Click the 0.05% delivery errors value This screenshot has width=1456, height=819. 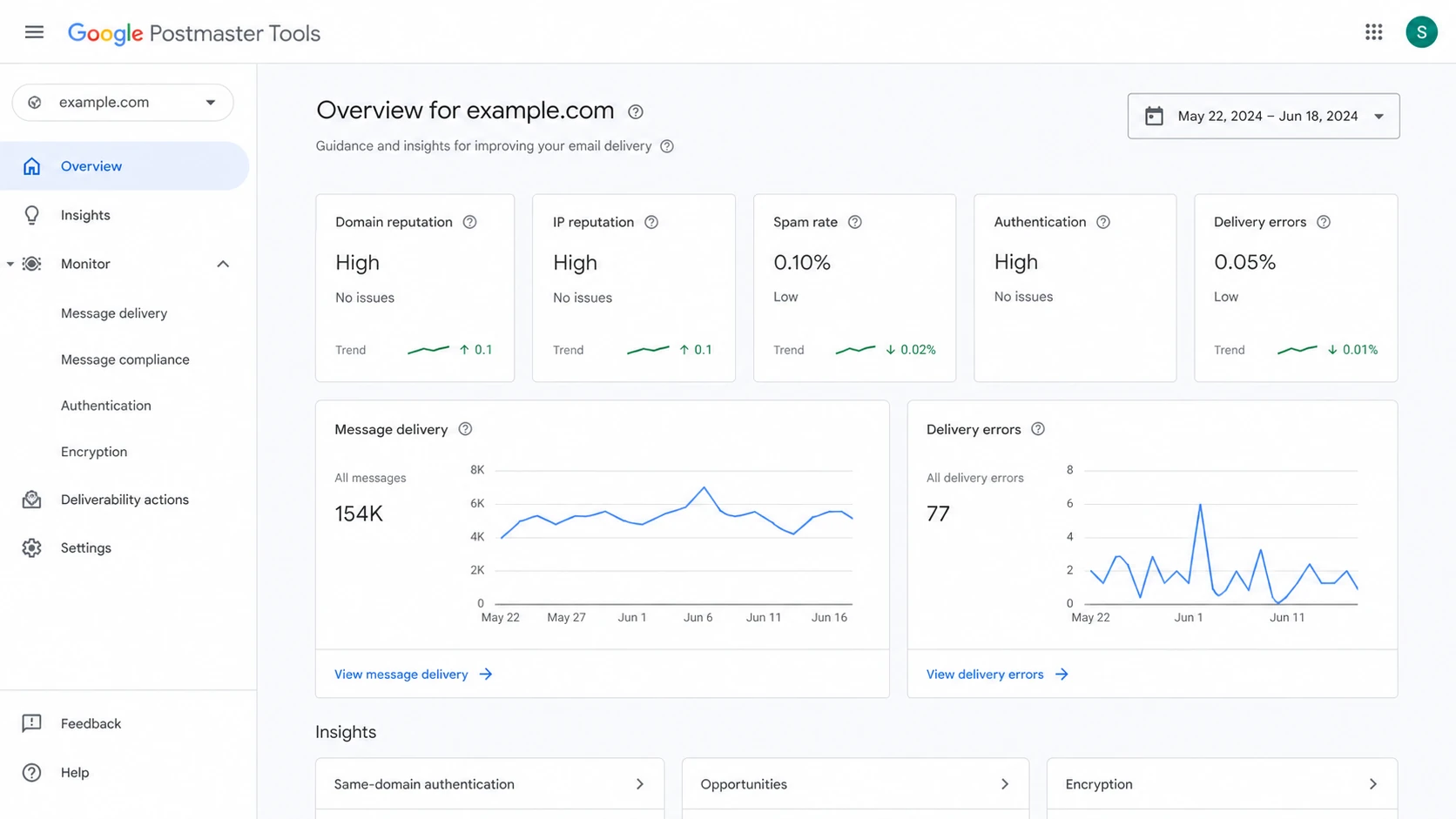(1244, 262)
